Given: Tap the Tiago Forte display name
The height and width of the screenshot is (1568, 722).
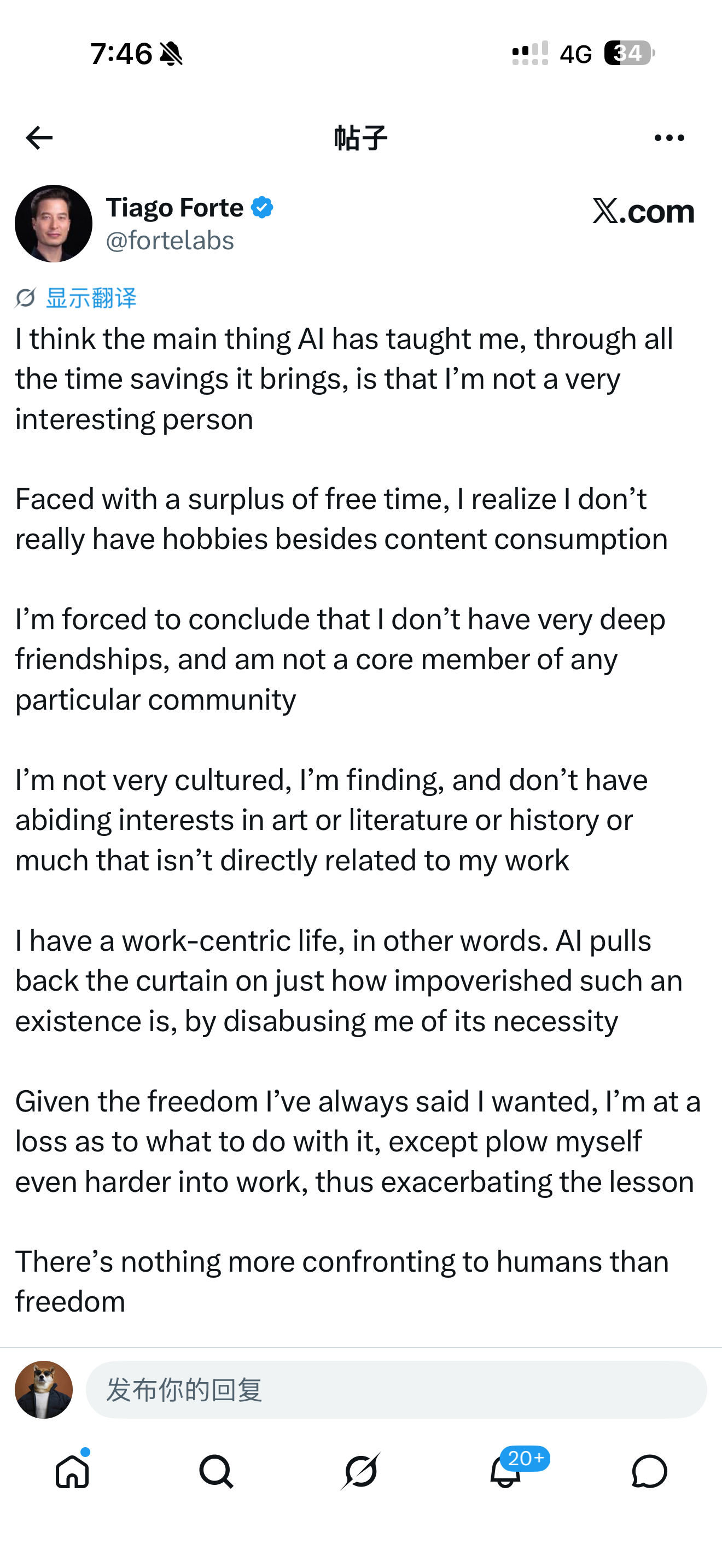Looking at the screenshot, I should (174, 208).
